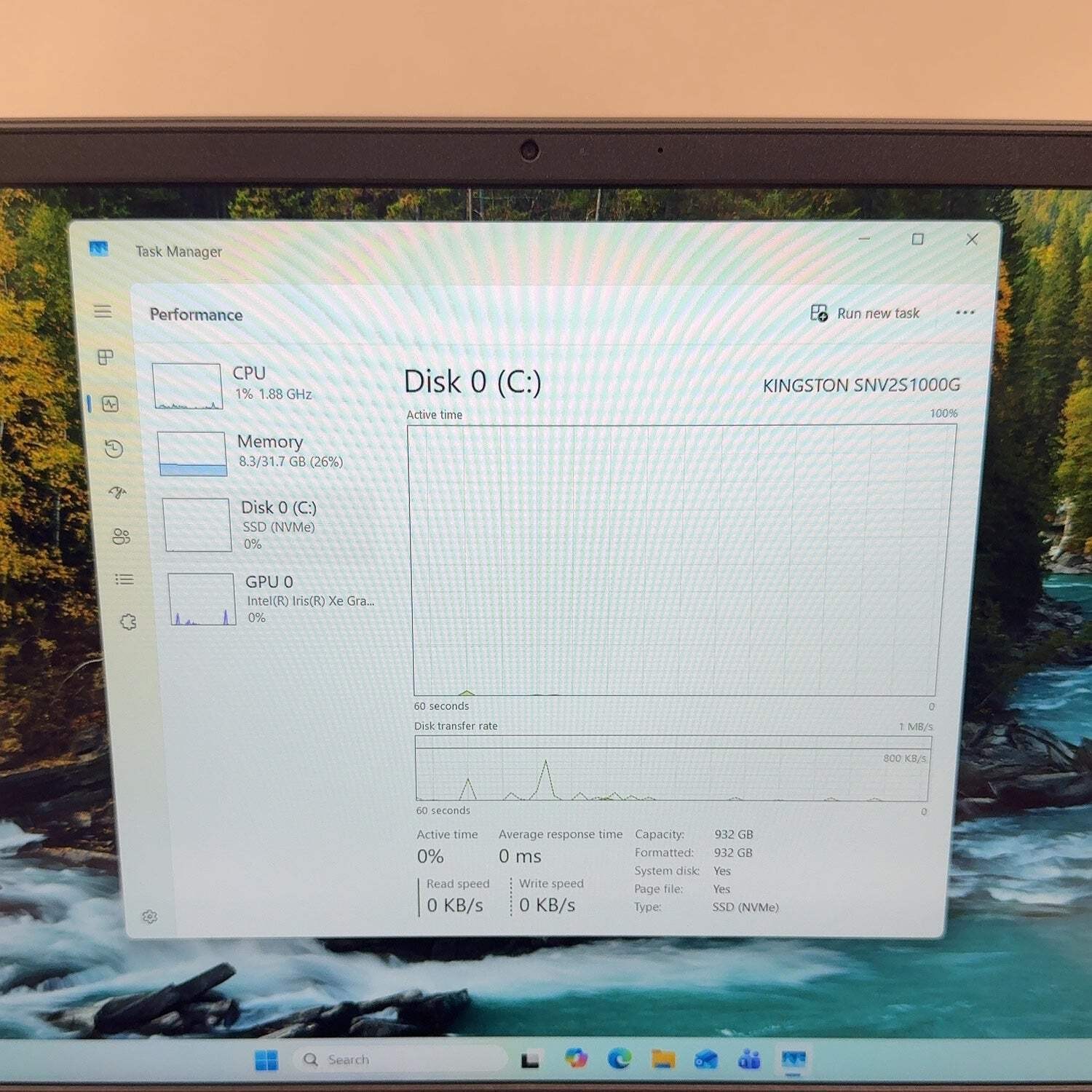
Task: Open the Startup apps page icon
Action: (x=117, y=493)
